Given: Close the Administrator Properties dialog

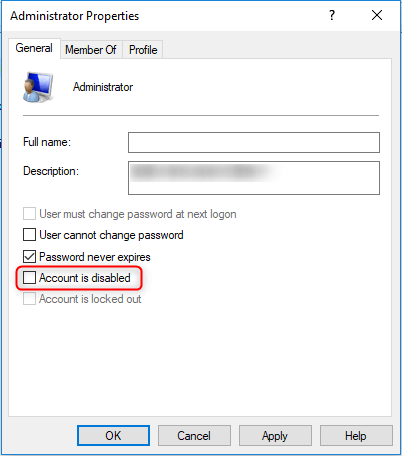Looking at the screenshot, I should 377,15.
